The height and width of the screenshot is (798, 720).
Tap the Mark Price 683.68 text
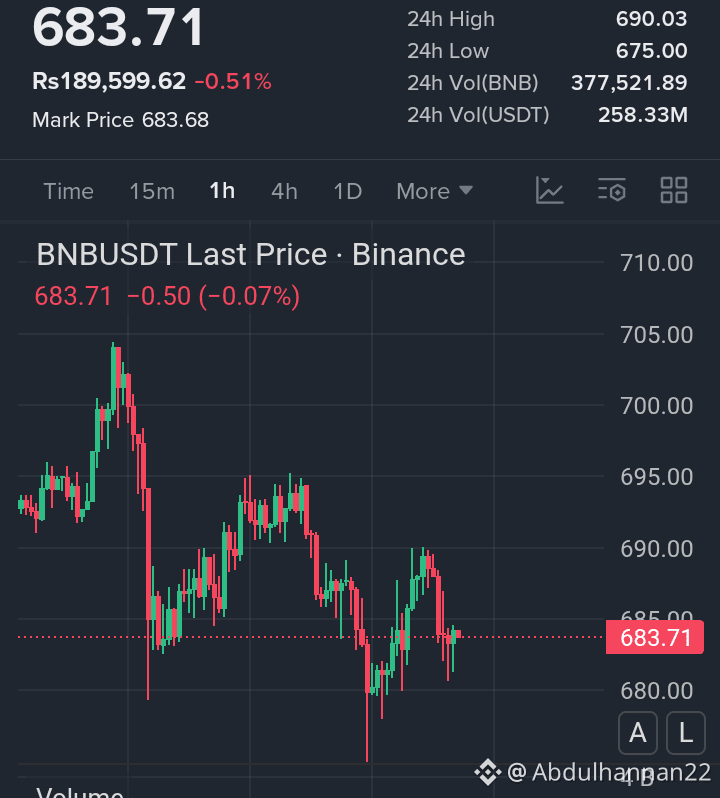click(x=121, y=120)
